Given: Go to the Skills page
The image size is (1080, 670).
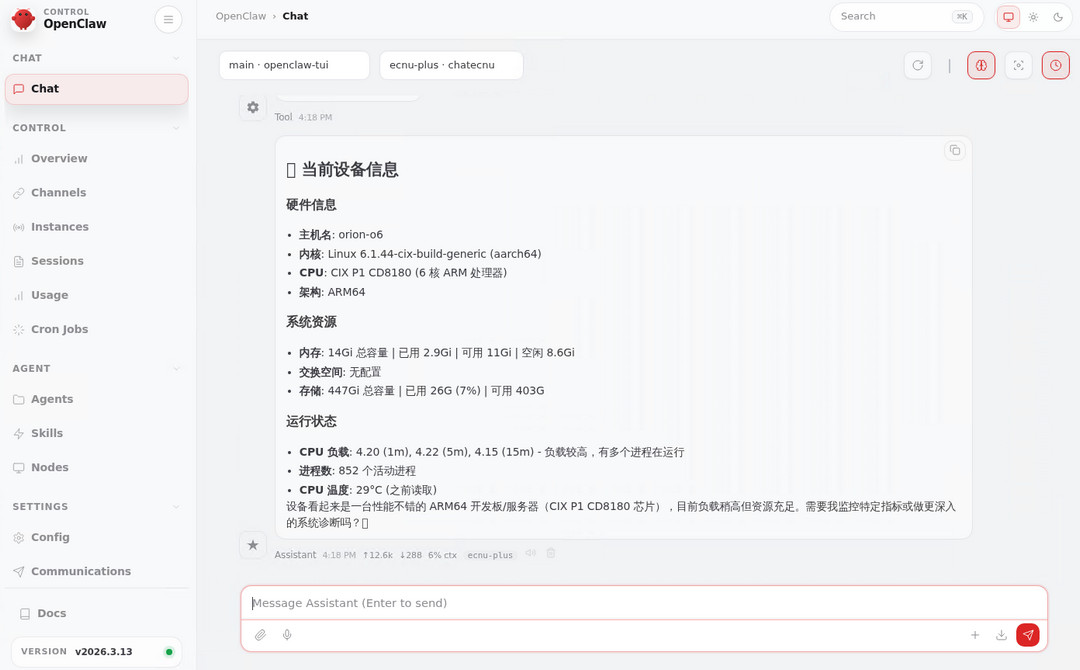Looking at the screenshot, I should (96, 433).
